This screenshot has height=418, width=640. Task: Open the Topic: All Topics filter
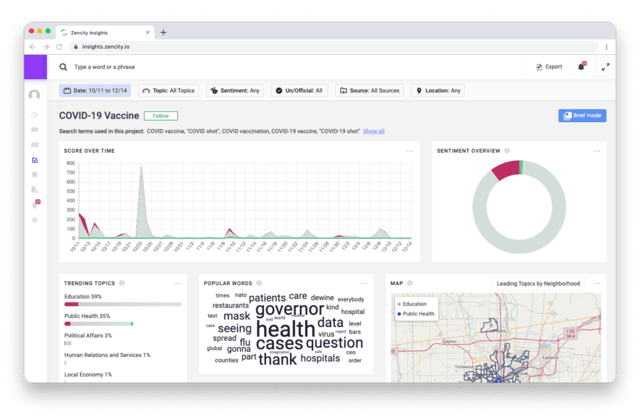[169, 91]
